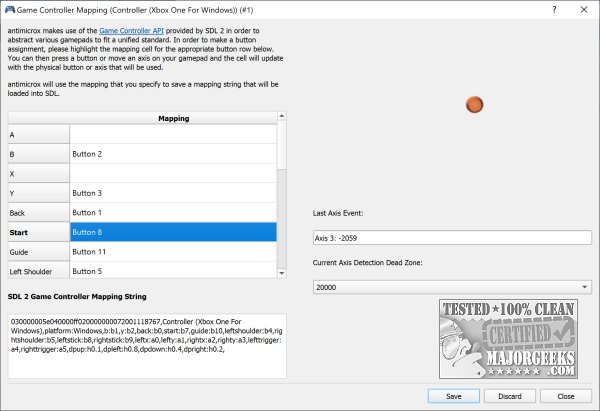Image resolution: width=600 pixels, height=411 pixels.
Task: Select the Button 1 cell for Back
Action: [x=173, y=212]
